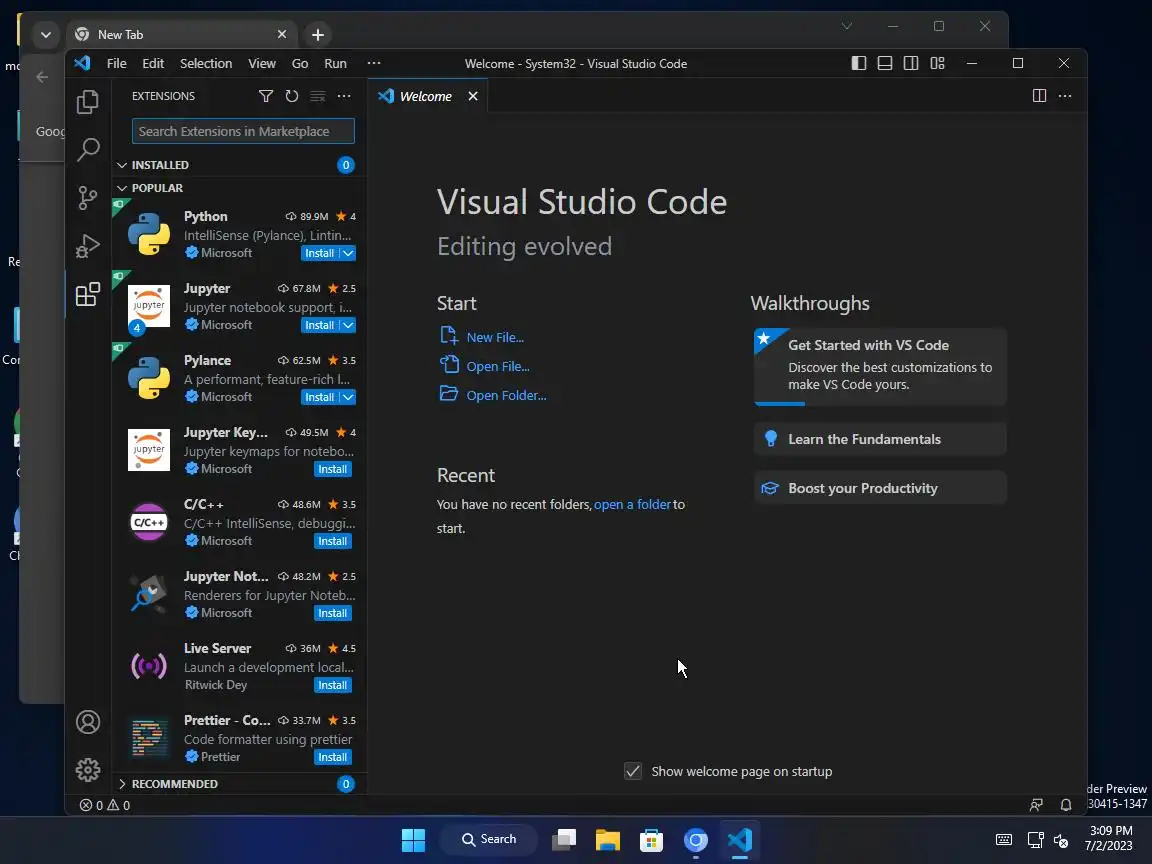
Task: Open Microsoft Store from taskbar
Action: [x=652, y=840]
